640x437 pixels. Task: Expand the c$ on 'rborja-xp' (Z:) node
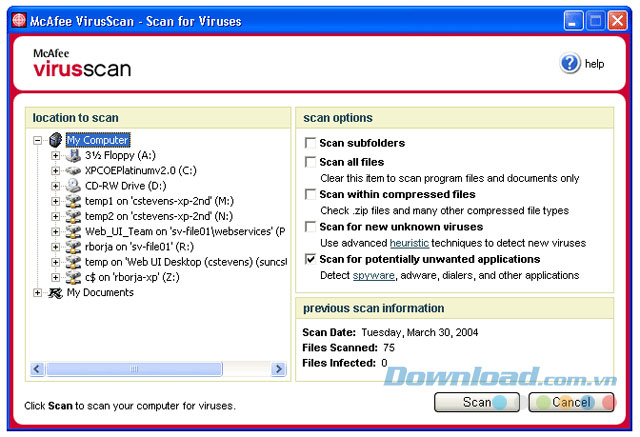[56, 277]
